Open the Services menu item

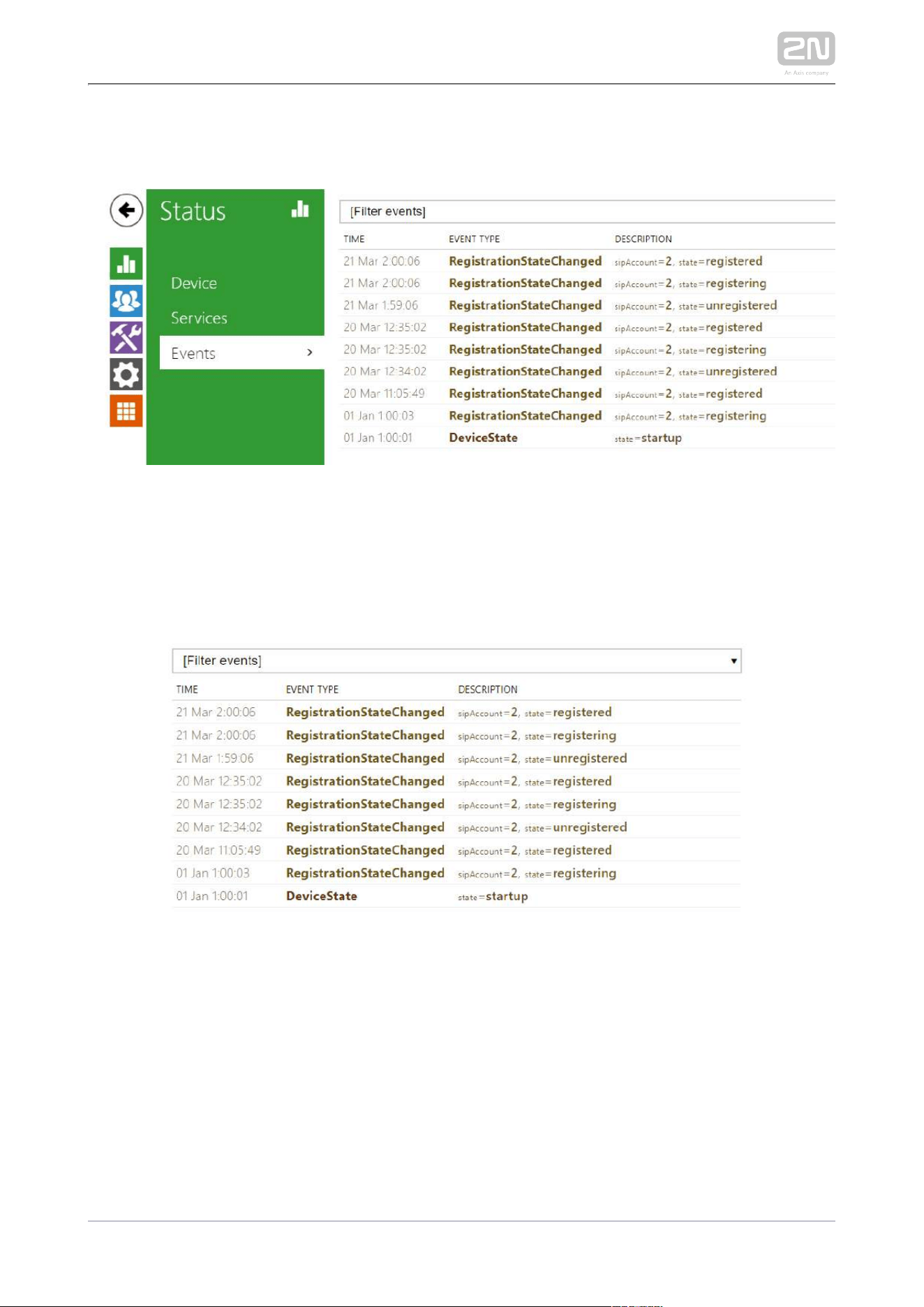coord(199,318)
